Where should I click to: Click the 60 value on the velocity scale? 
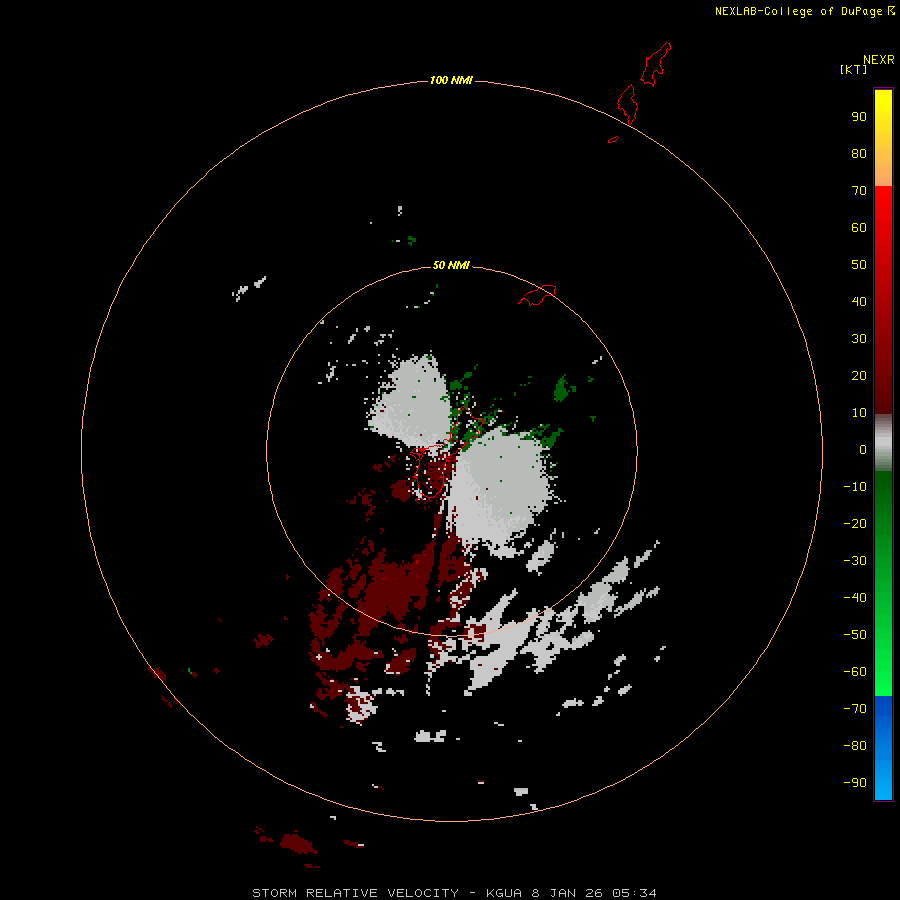coord(859,227)
